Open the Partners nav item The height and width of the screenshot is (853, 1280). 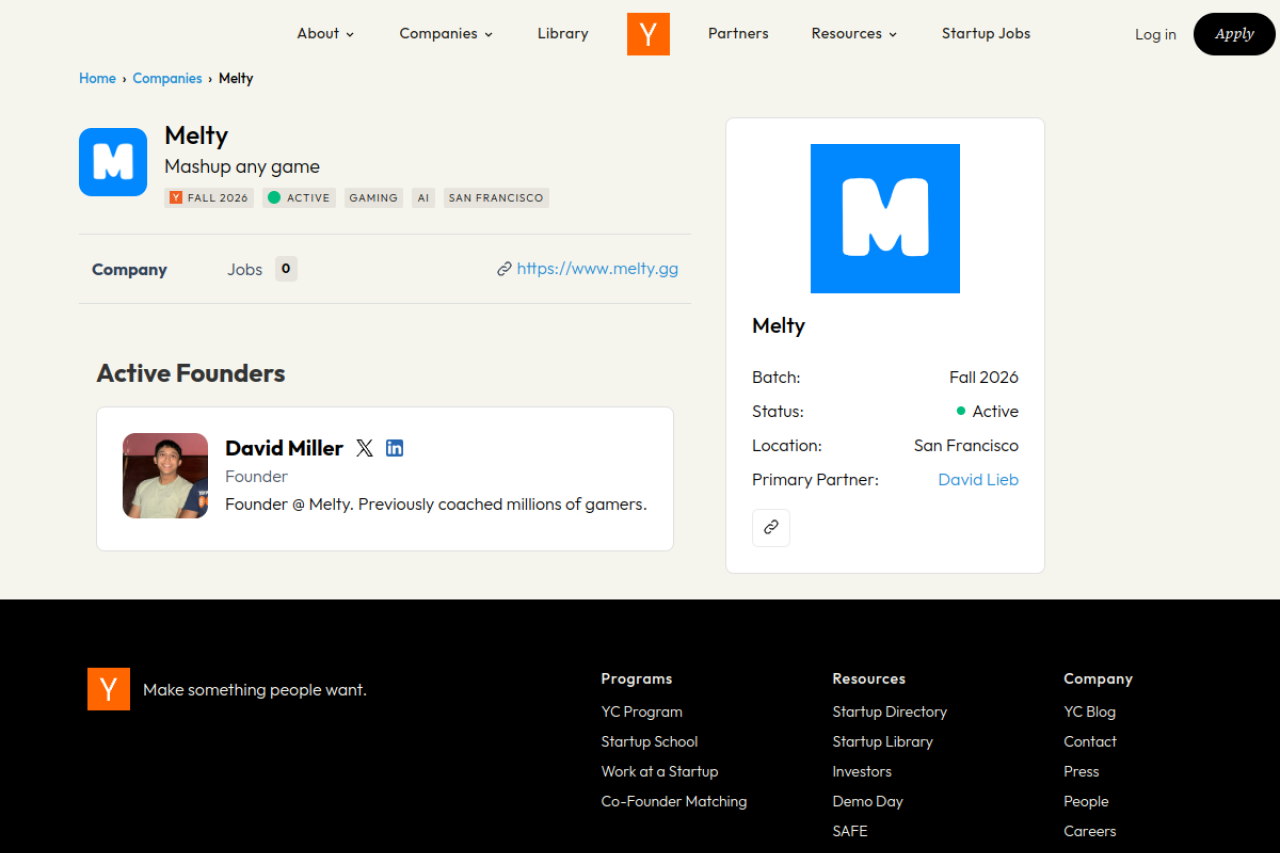(738, 34)
